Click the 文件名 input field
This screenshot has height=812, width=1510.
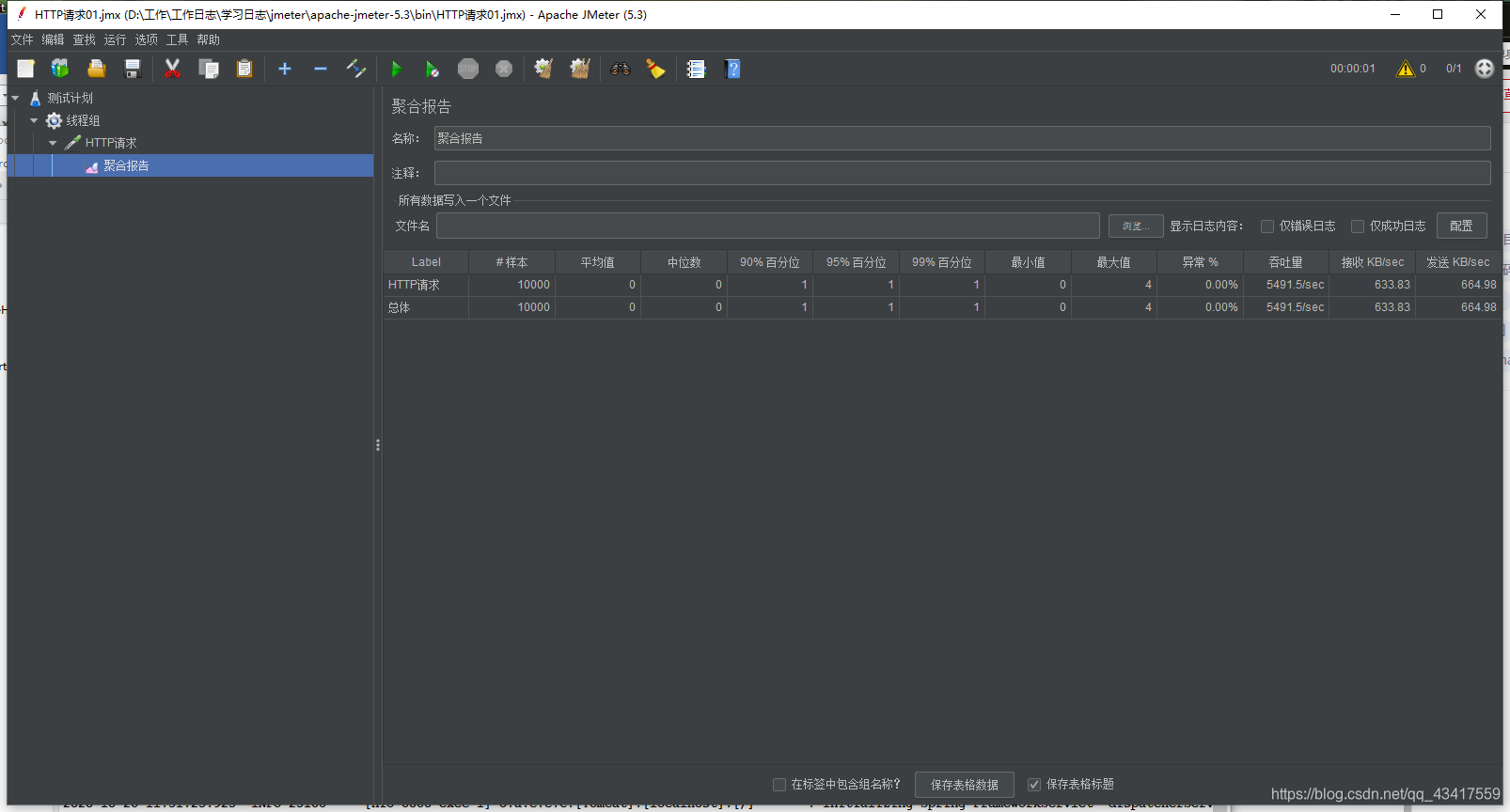click(x=767, y=226)
